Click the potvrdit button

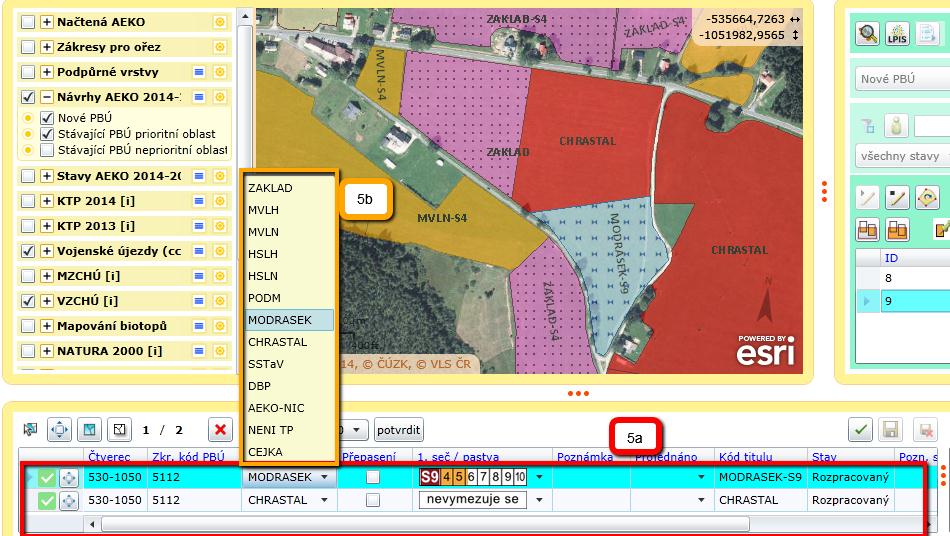click(398, 430)
